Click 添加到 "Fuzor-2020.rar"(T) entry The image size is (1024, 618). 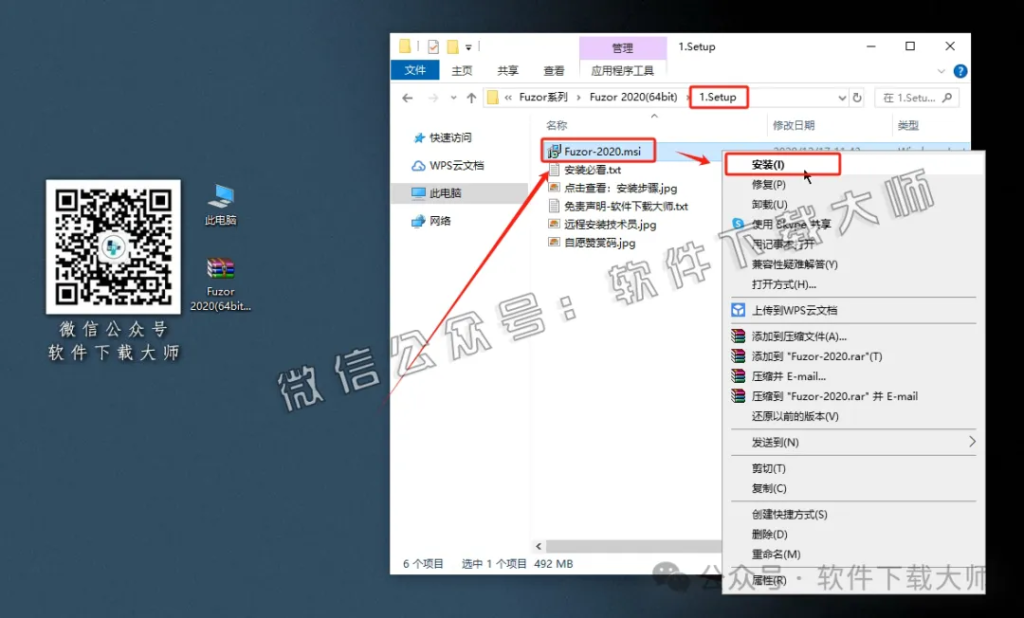coord(816,357)
